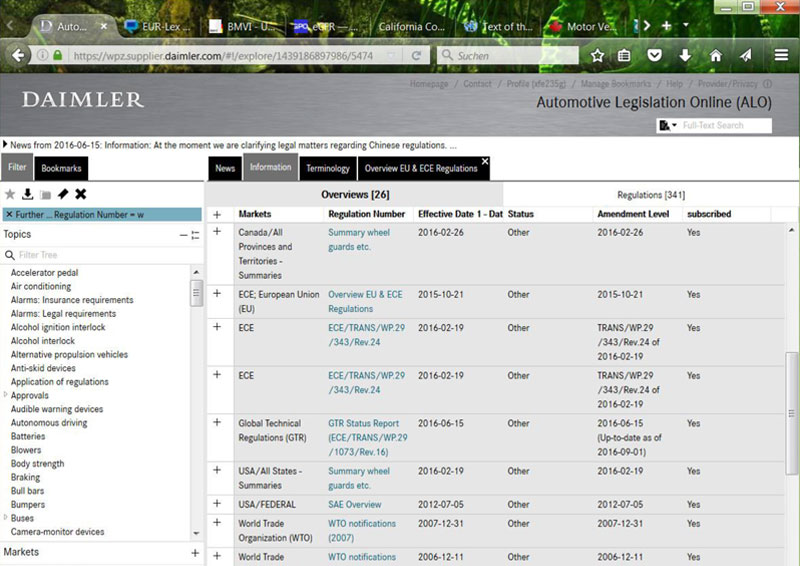800x566 pixels.
Task: Select the Autonomous driving topic
Action: coord(49,423)
